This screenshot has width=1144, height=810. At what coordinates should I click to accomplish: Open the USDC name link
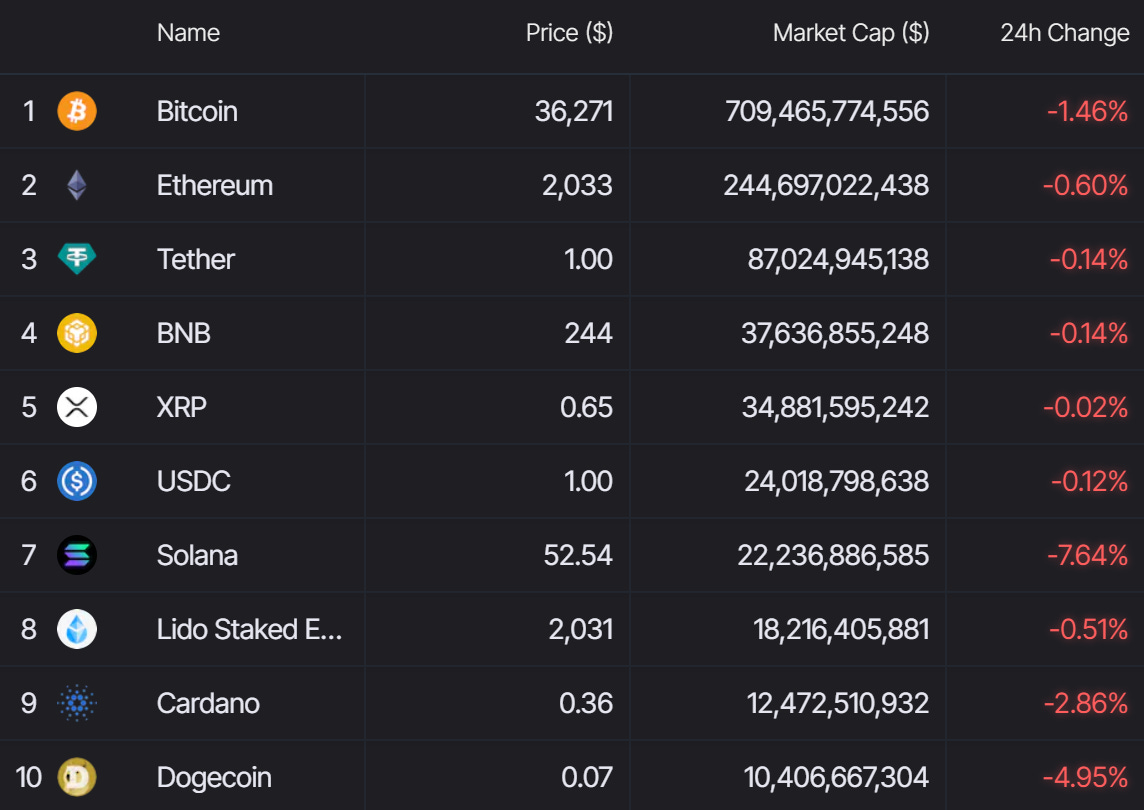pos(193,482)
